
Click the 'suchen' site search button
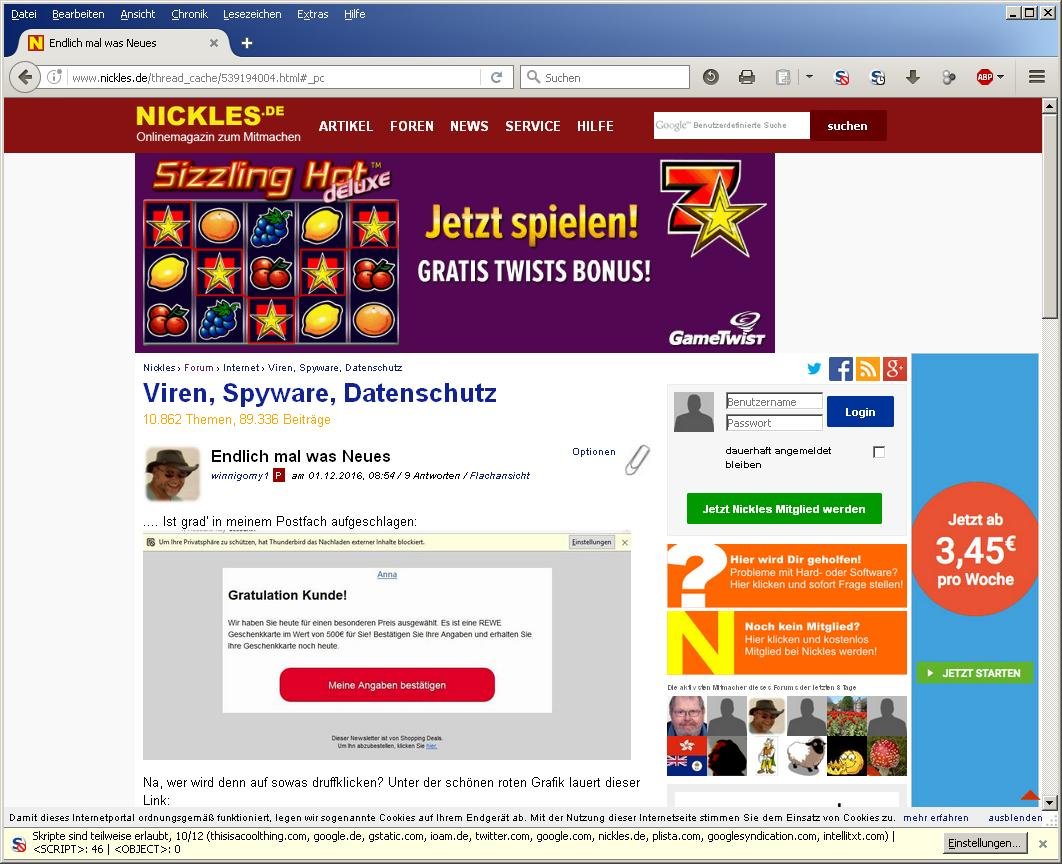point(847,126)
